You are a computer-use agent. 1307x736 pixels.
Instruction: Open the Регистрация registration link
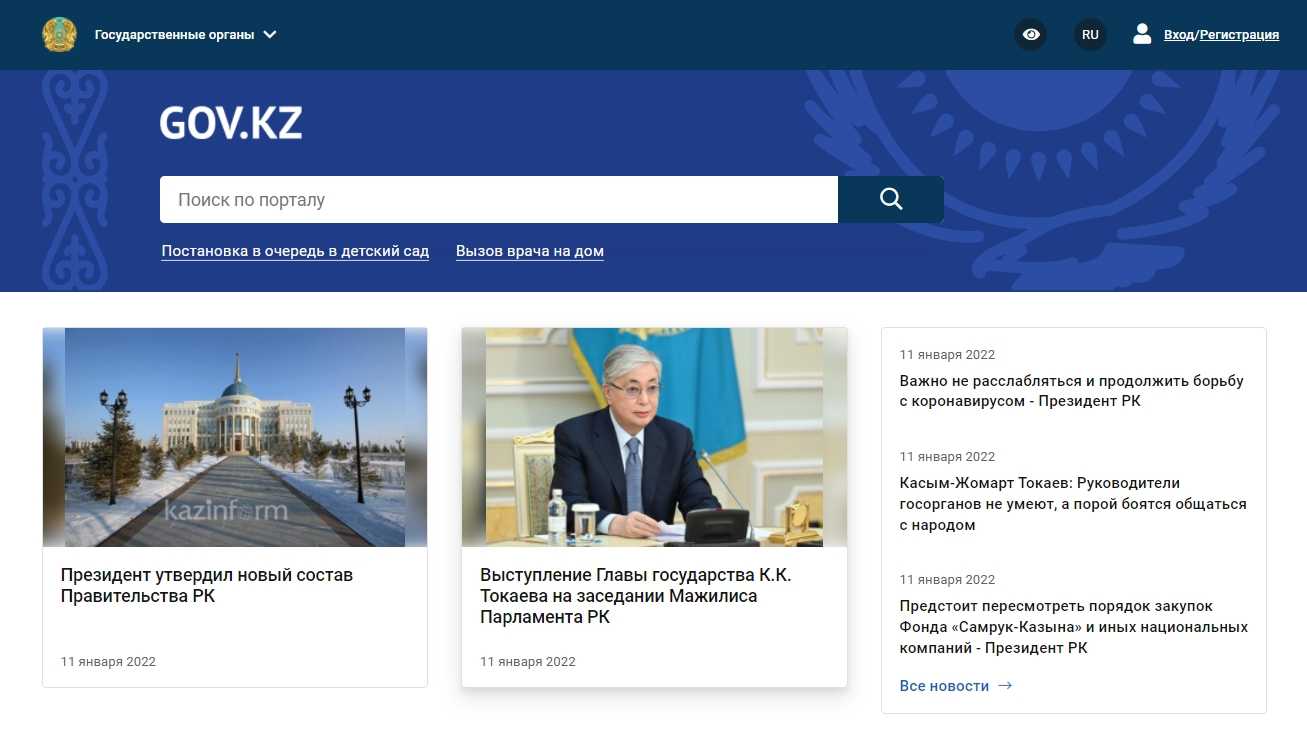pyautogui.click(x=1239, y=35)
